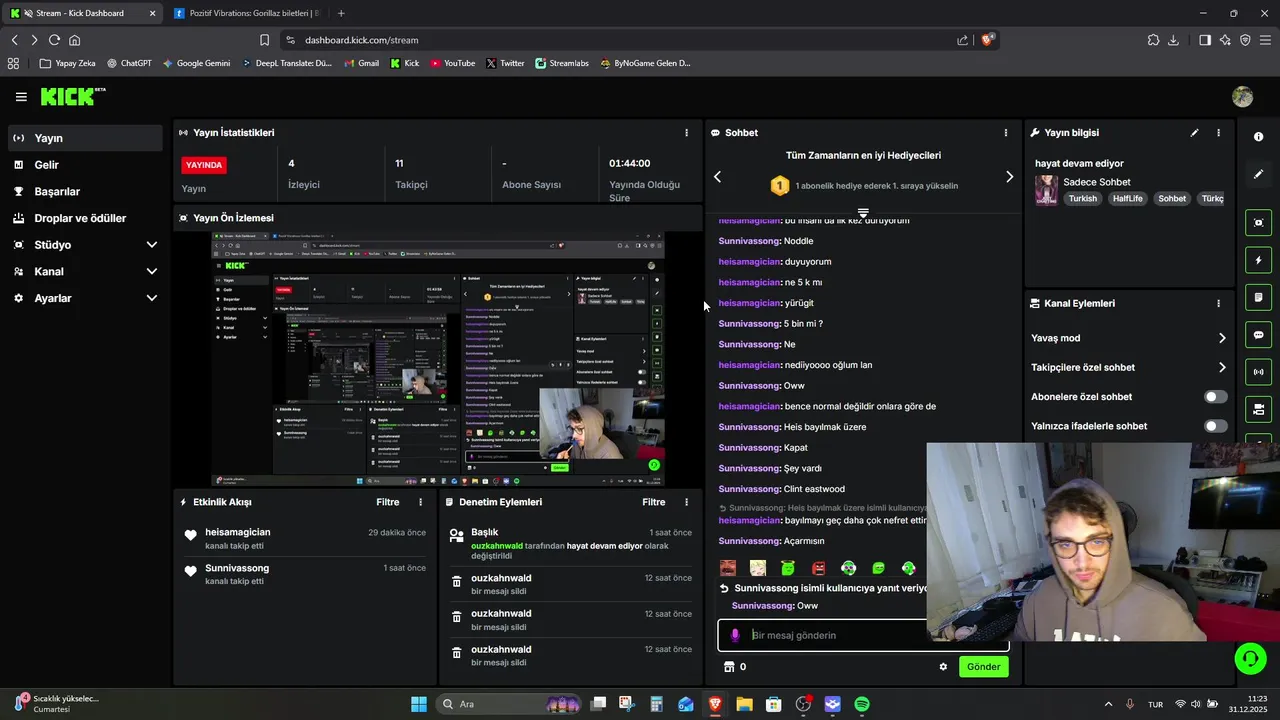This screenshot has width=1280, height=720.
Task: Click the info icon in the right rail
Action: pyautogui.click(x=1258, y=137)
